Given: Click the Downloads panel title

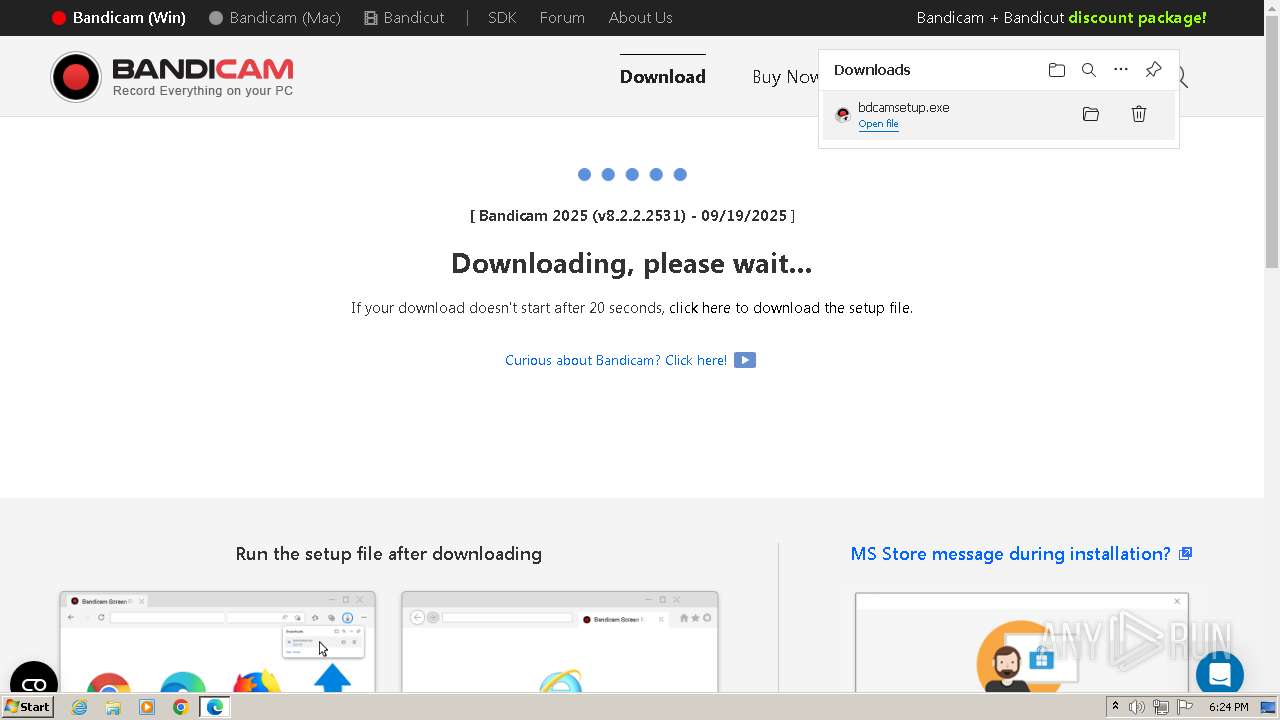Looking at the screenshot, I should tap(872, 70).
